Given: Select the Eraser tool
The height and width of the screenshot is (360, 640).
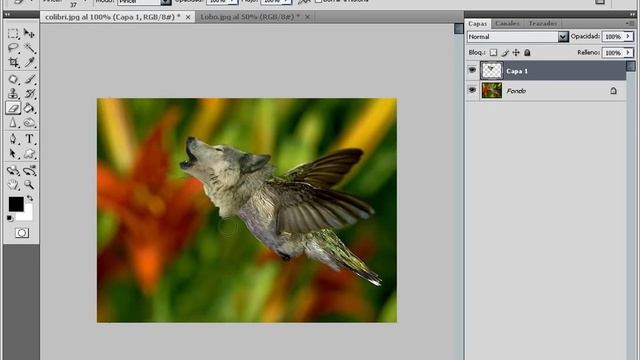Looking at the screenshot, I should pos(13,108).
